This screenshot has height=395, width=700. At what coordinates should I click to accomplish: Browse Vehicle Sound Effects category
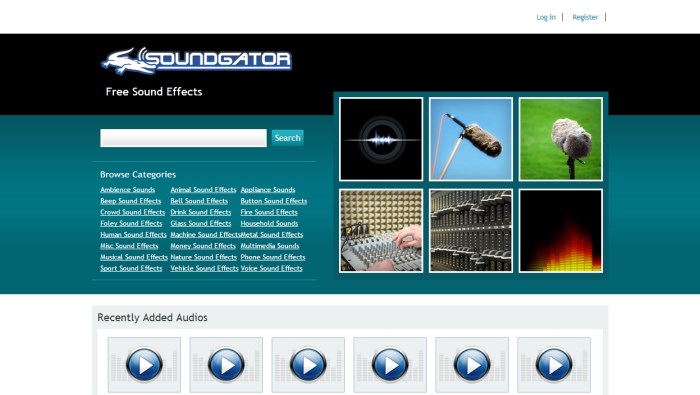(x=204, y=268)
